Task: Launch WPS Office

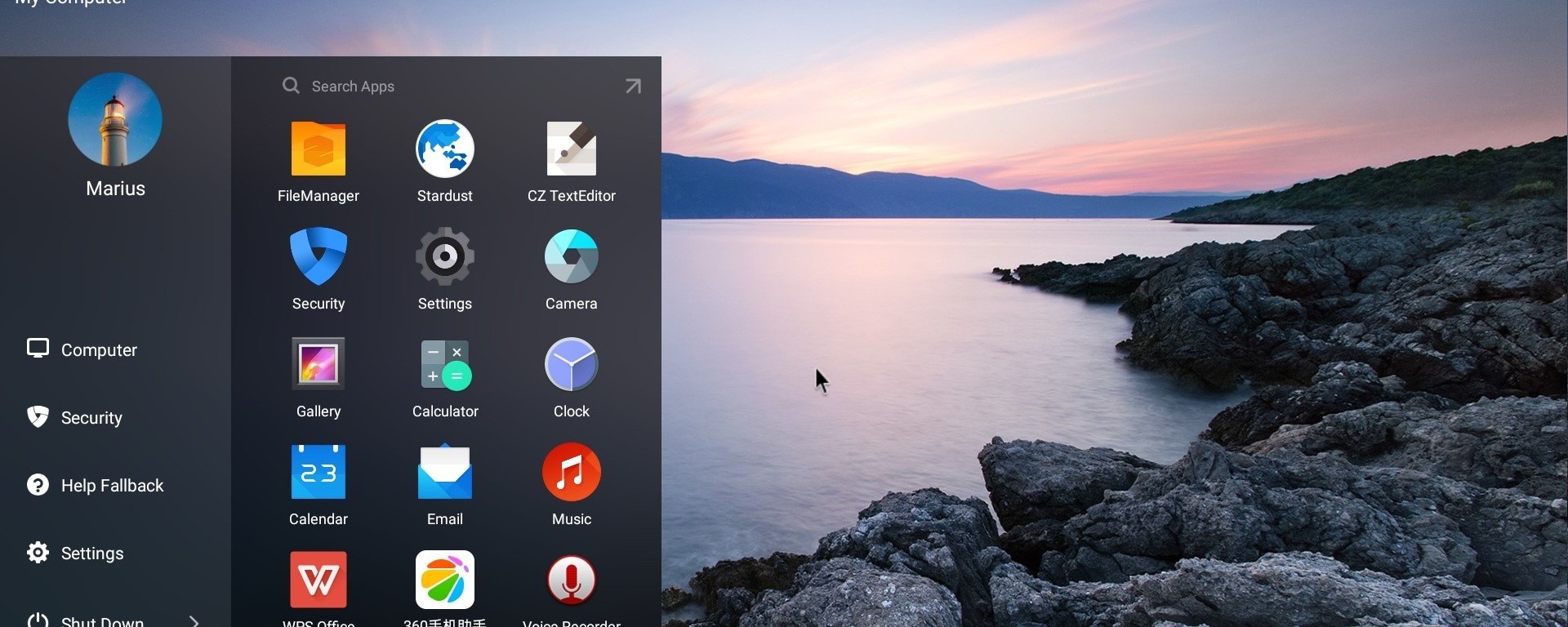Action: pyautogui.click(x=318, y=580)
